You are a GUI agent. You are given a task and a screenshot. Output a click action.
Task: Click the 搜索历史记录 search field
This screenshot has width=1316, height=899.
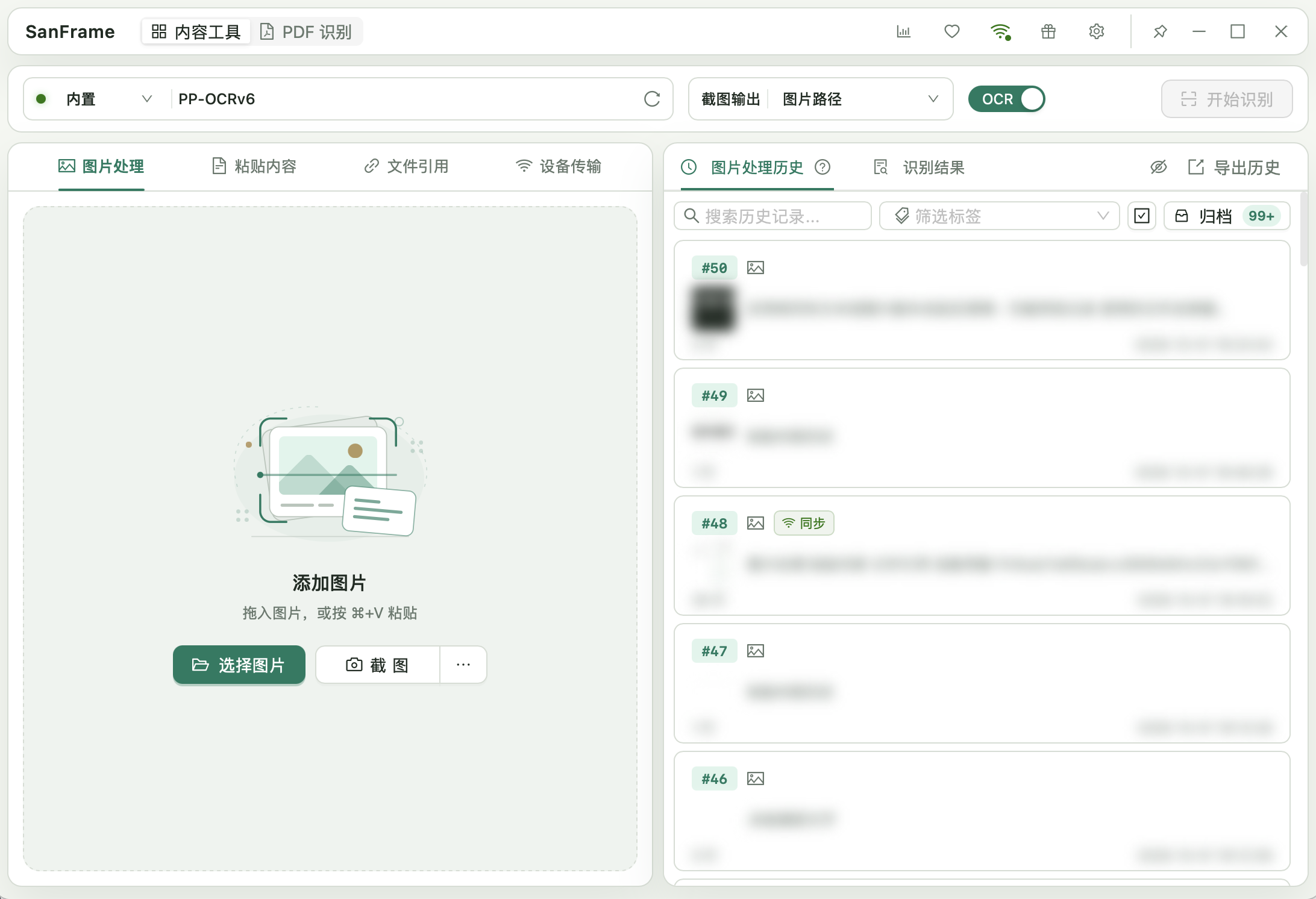(x=772, y=216)
